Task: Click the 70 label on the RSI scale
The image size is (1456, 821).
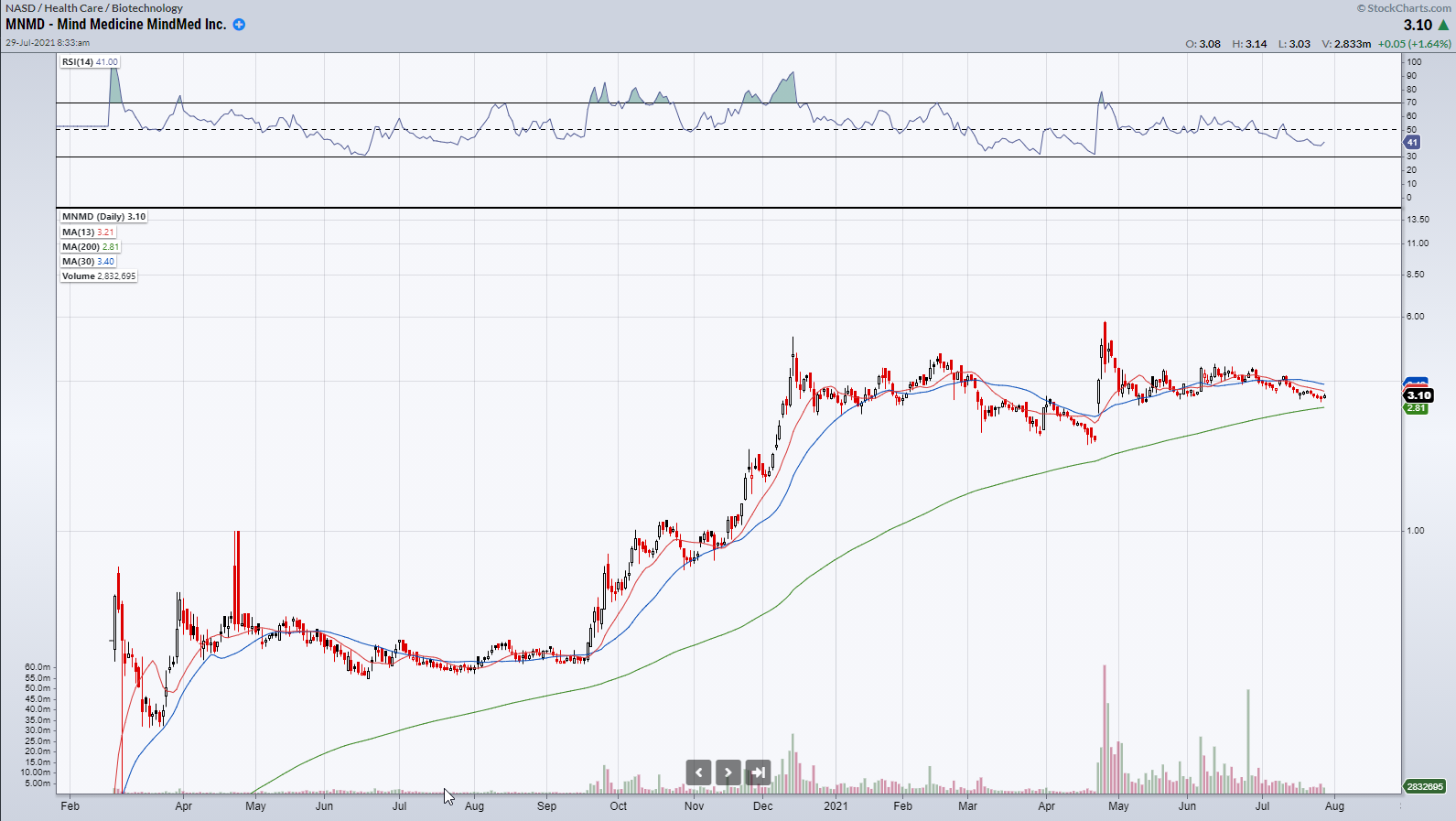Action: pos(1411,103)
